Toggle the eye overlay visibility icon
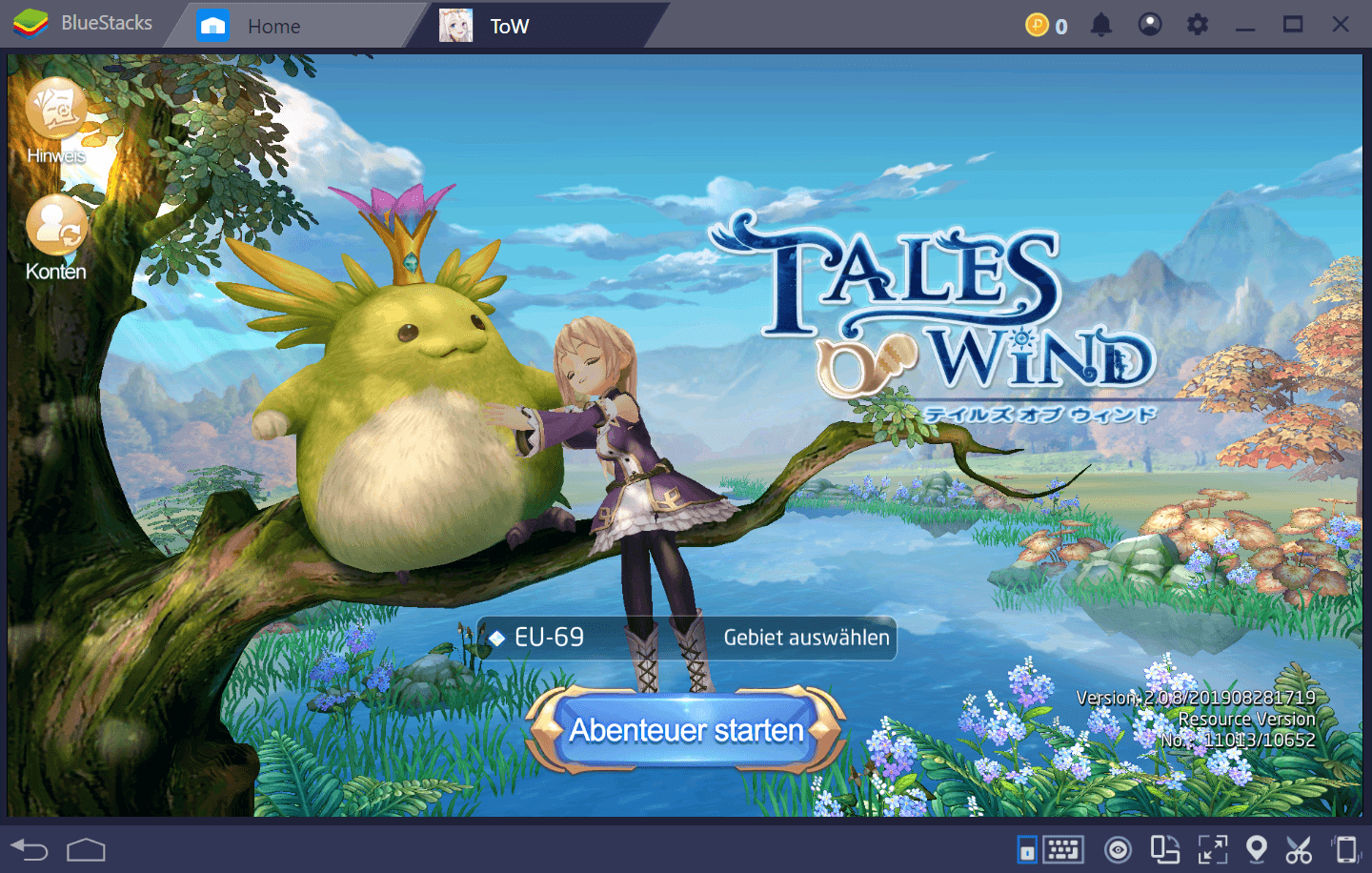Viewport: 1372px width, 873px height. [1118, 849]
